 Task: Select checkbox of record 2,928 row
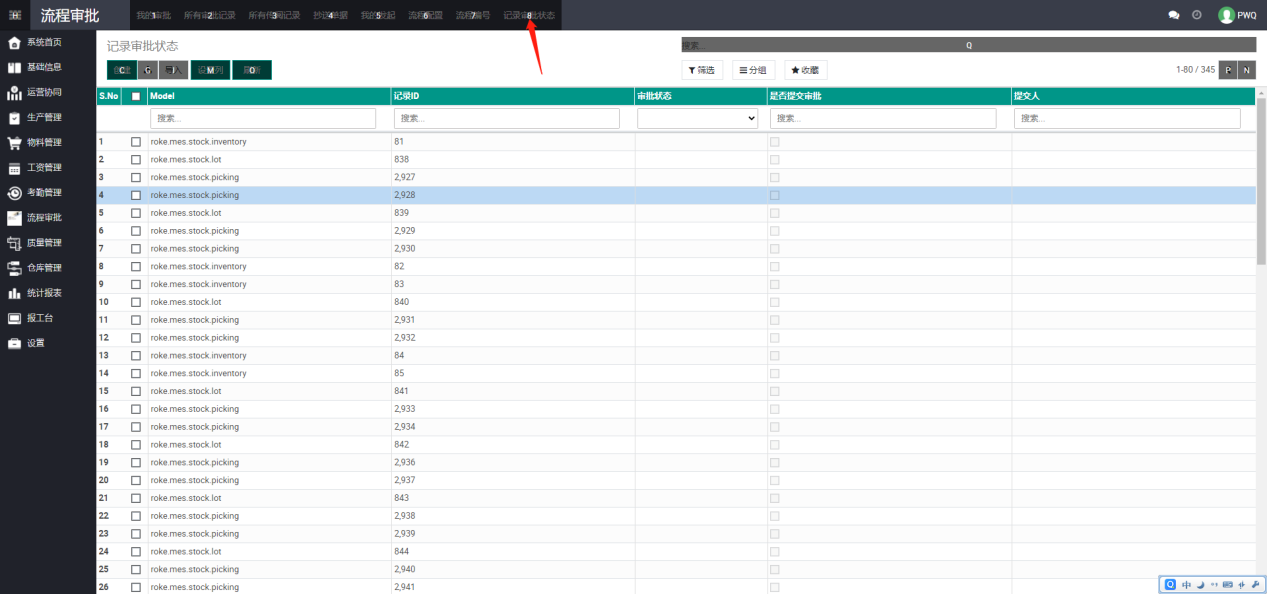[x=136, y=196]
